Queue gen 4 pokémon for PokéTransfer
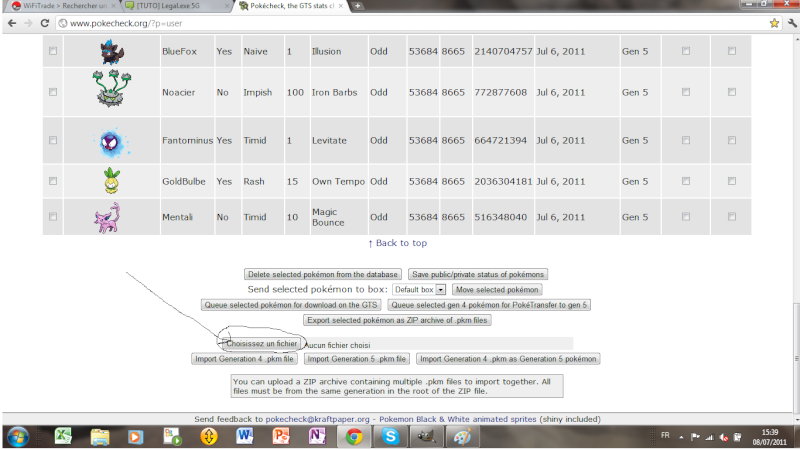The image size is (800, 450). point(489,305)
